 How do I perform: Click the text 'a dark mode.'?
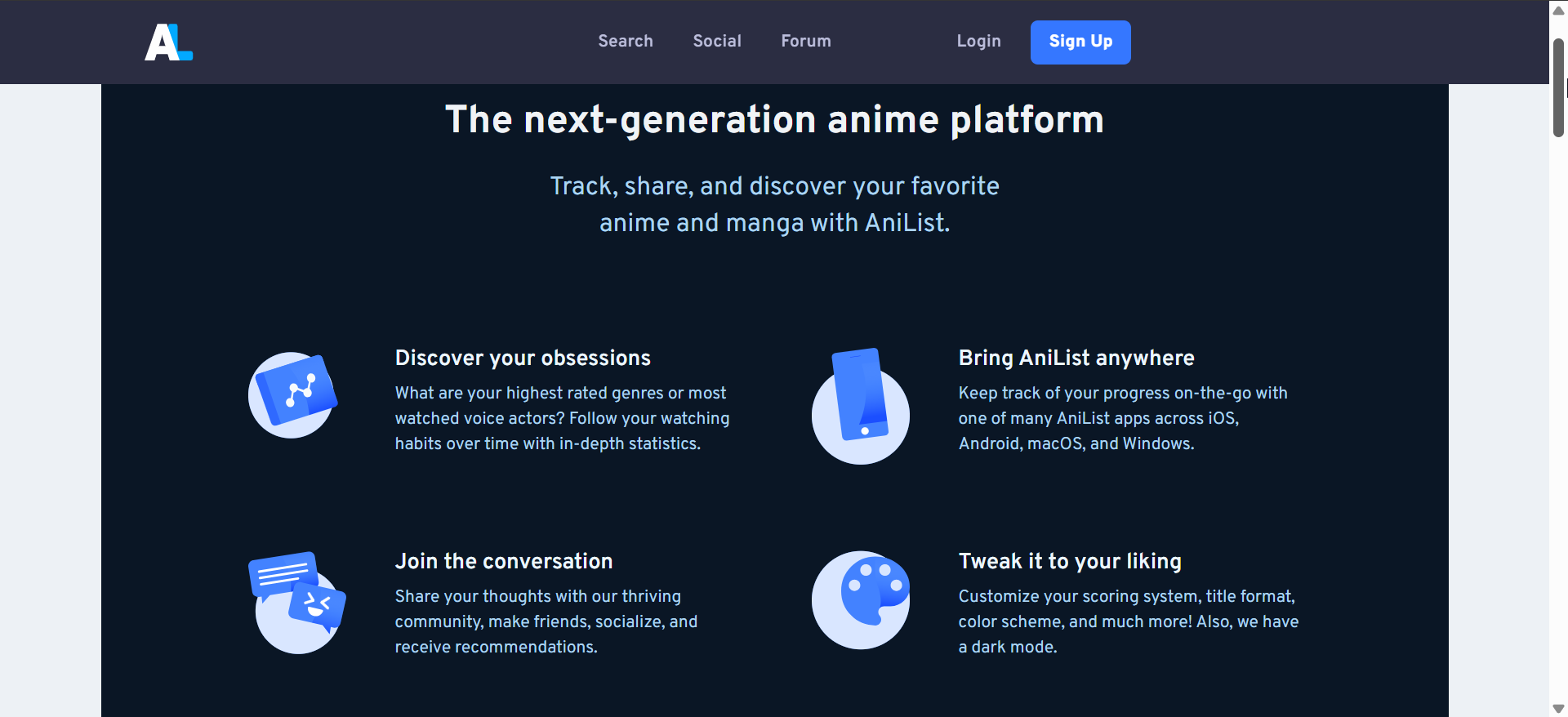1008,647
